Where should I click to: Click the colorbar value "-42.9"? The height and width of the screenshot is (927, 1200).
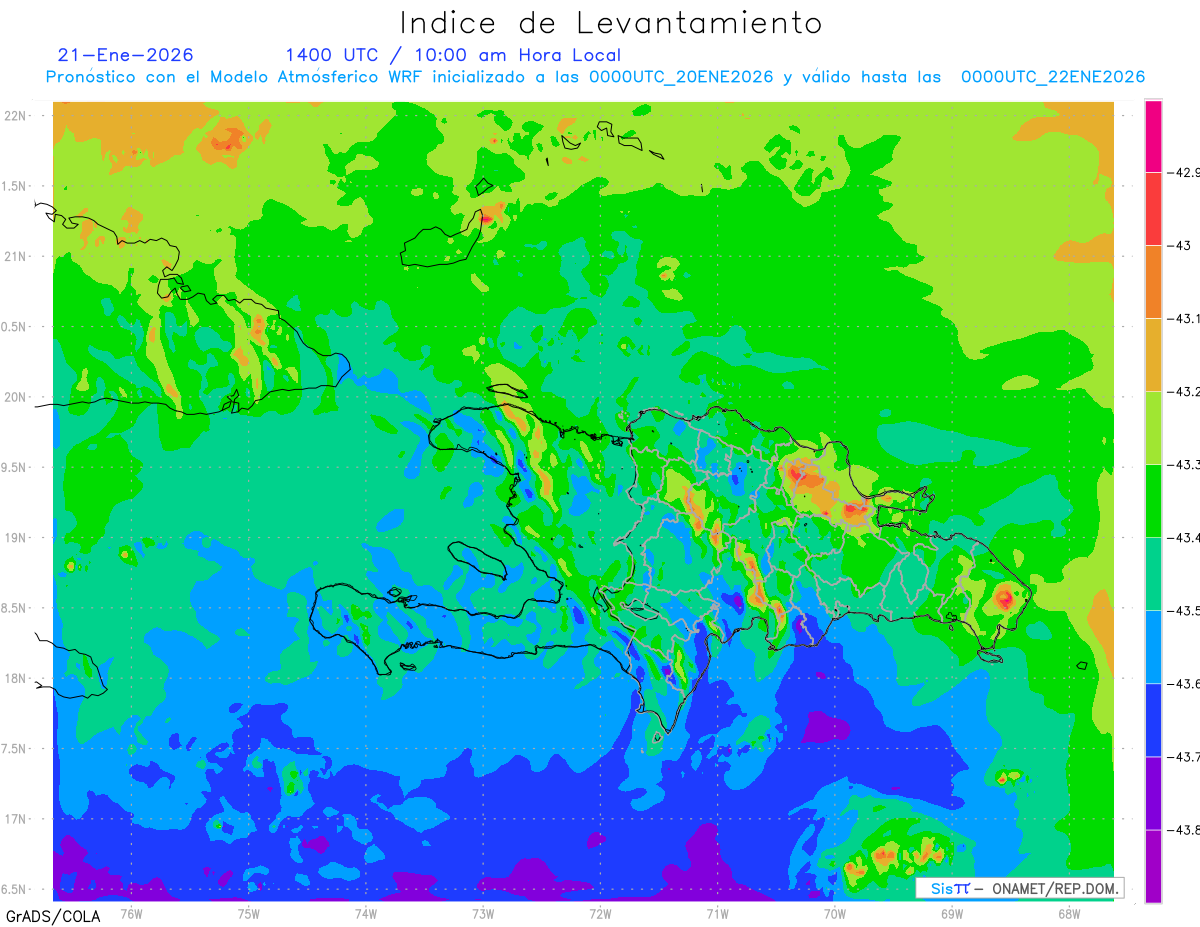[1186, 172]
